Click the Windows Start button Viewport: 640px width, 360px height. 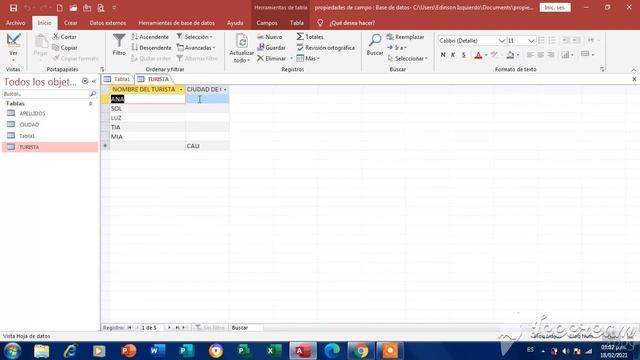[12, 351]
